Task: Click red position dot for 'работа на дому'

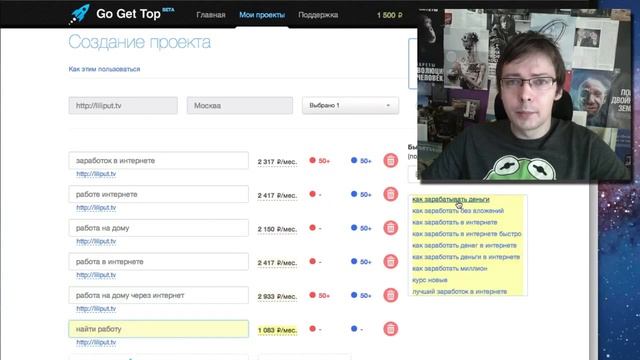Action: (x=312, y=228)
